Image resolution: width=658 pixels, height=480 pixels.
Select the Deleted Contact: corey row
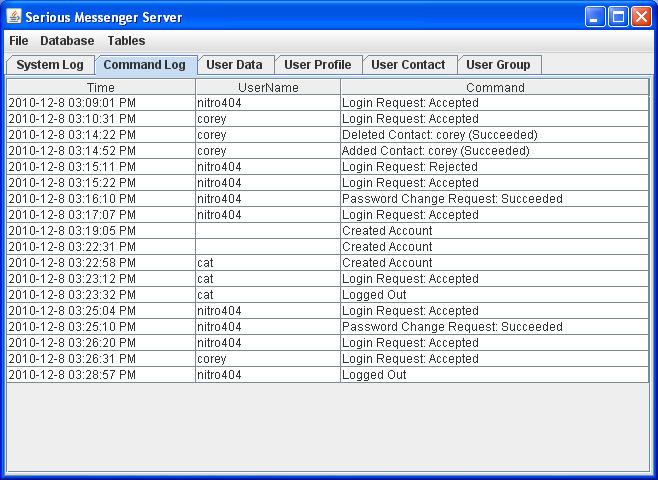[439, 135]
